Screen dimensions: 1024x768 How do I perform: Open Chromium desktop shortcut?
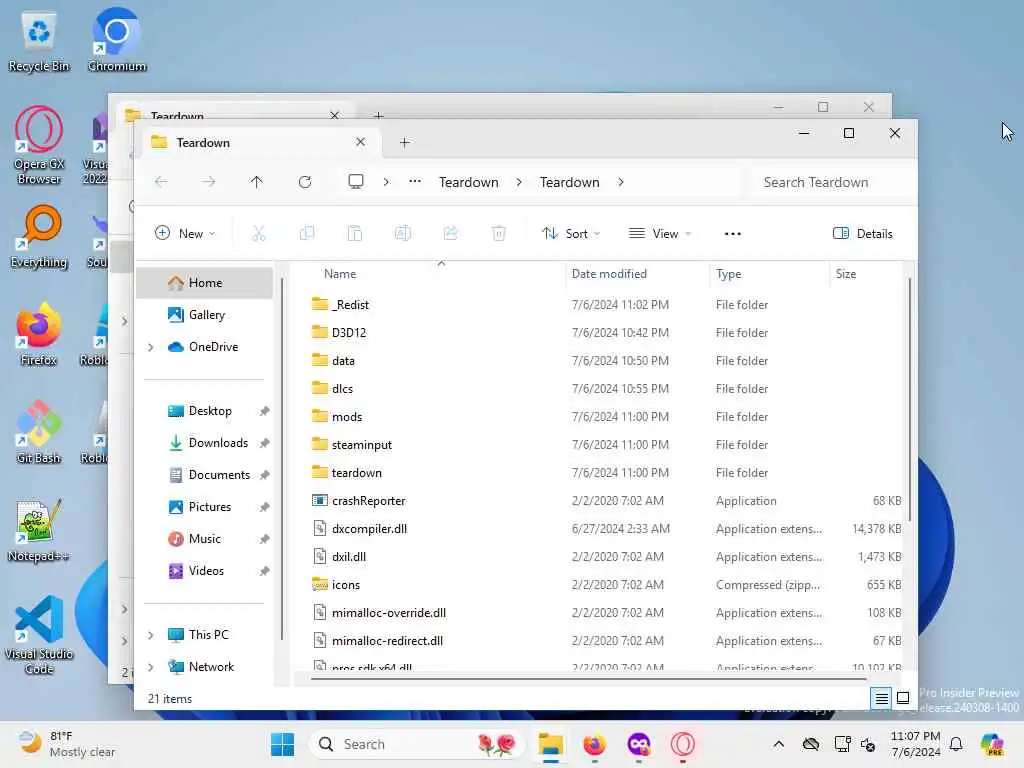pyautogui.click(x=117, y=40)
